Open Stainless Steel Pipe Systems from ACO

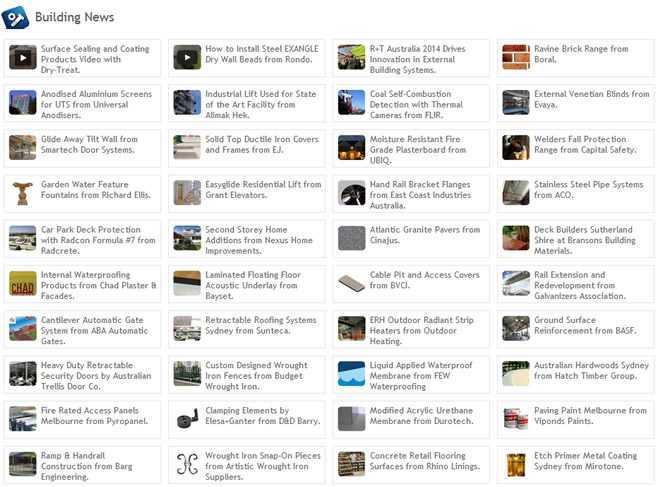click(589, 190)
